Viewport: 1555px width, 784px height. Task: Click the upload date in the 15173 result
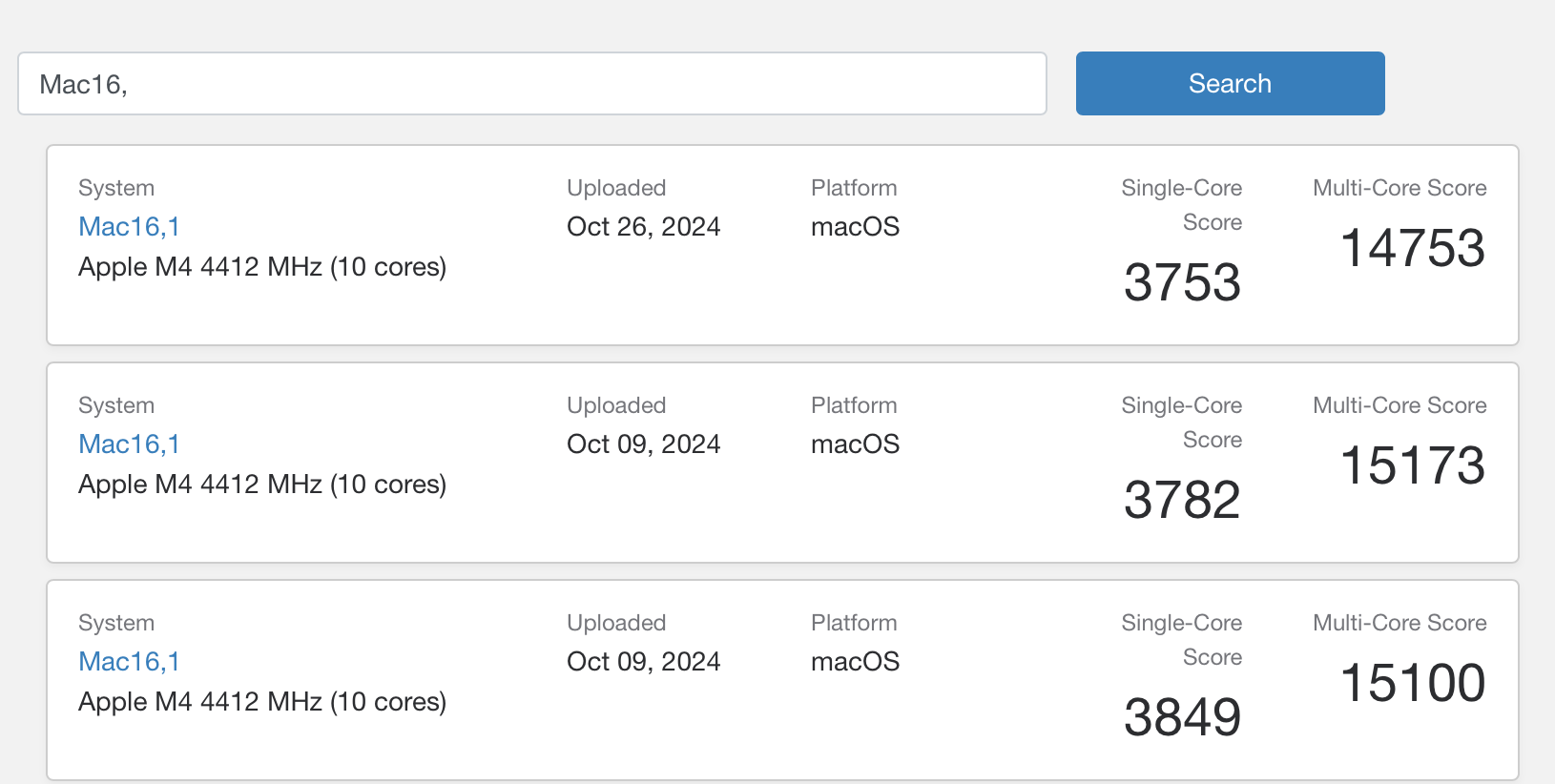pyautogui.click(x=643, y=444)
